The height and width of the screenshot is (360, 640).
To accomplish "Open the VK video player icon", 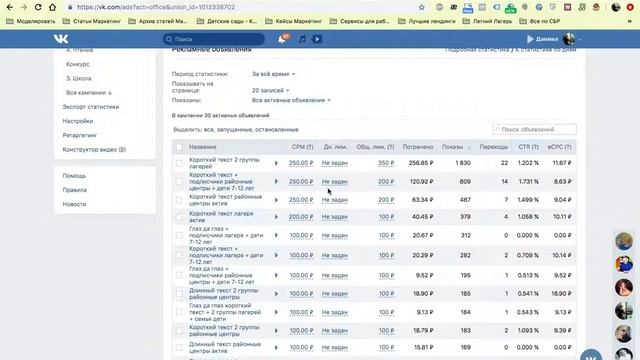I will [x=317, y=39].
